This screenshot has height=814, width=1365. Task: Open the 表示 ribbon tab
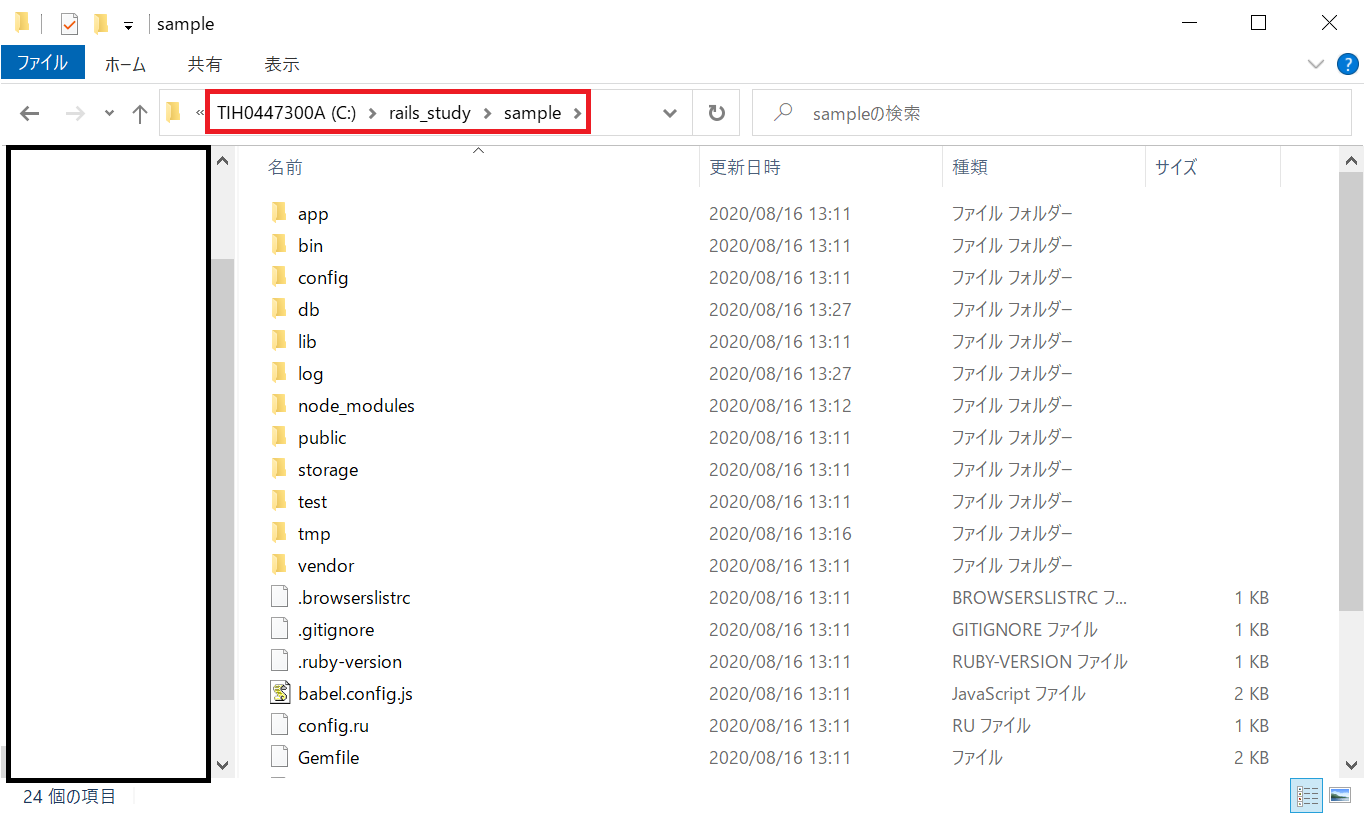point(282,64)
